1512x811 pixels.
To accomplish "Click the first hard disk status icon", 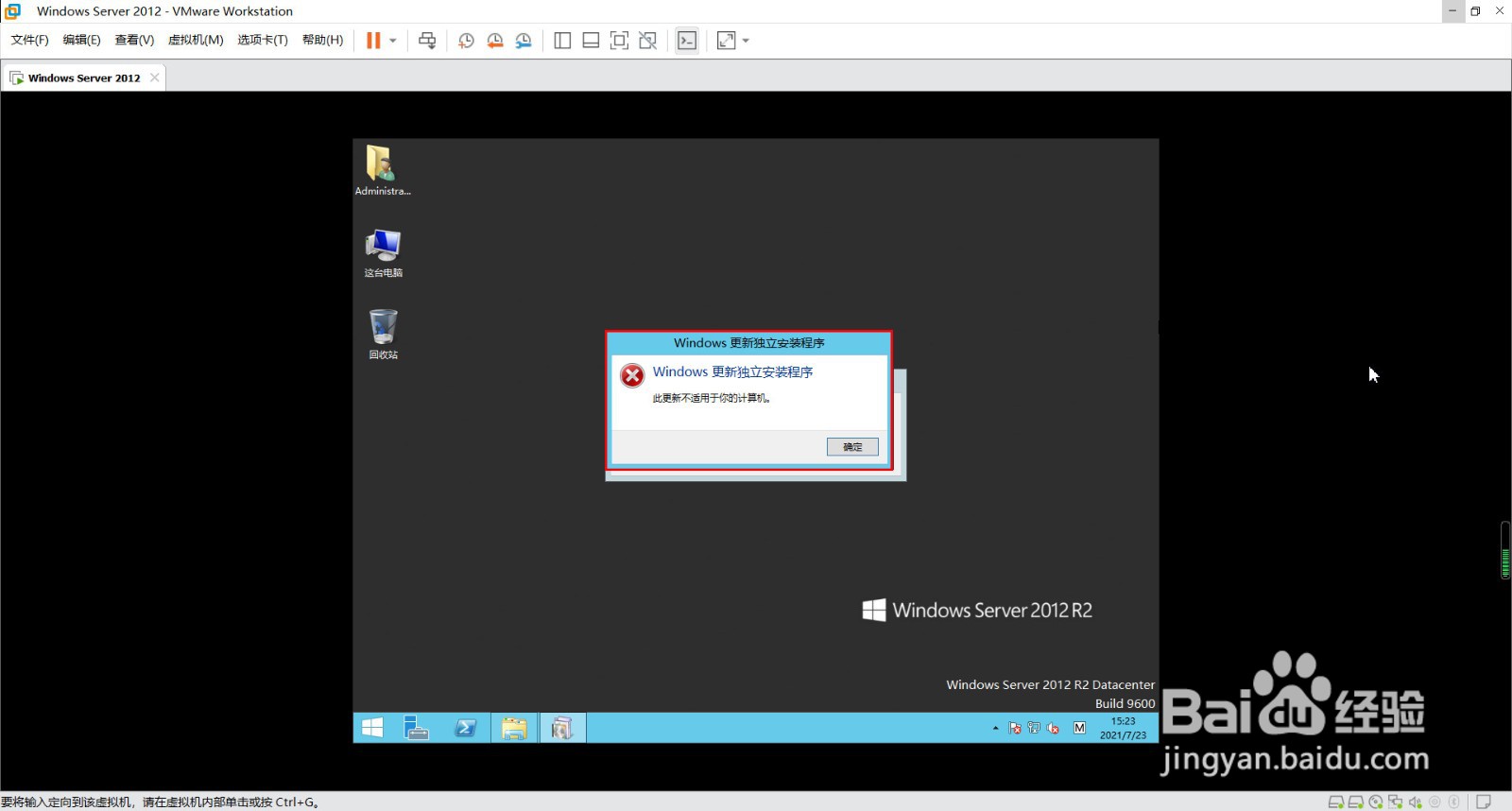I will click(x=1336, y=802).
